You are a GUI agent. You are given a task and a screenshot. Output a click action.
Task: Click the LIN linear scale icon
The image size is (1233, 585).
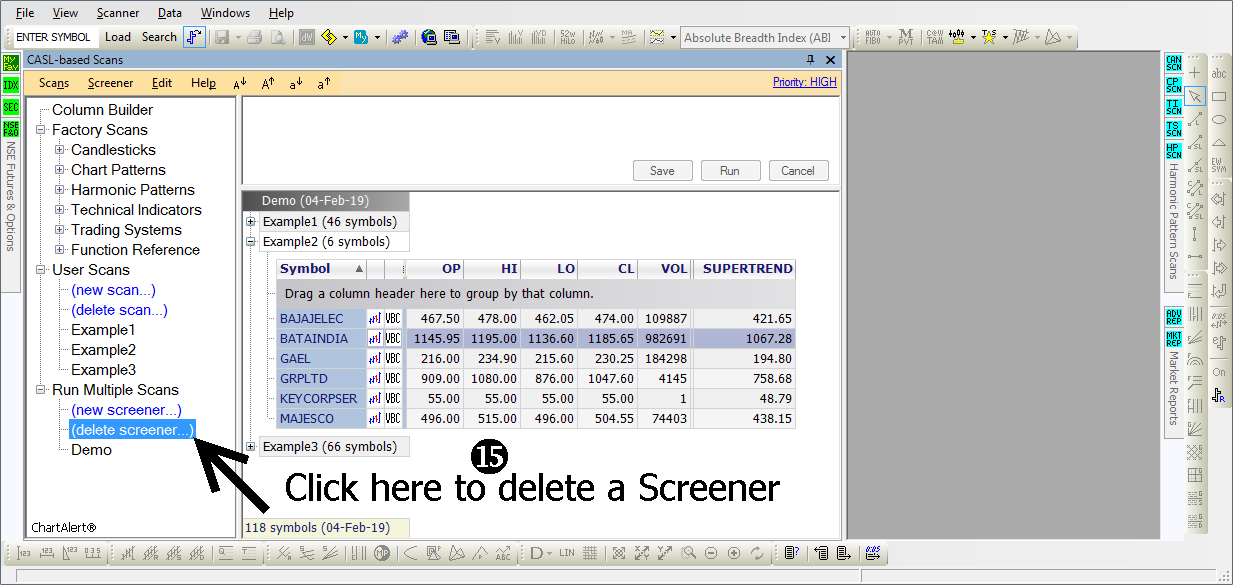click(567, 553)
